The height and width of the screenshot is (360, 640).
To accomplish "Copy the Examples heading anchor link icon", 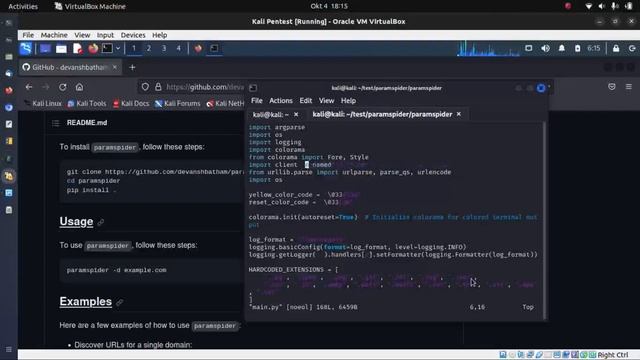I will tap(119, 302).
